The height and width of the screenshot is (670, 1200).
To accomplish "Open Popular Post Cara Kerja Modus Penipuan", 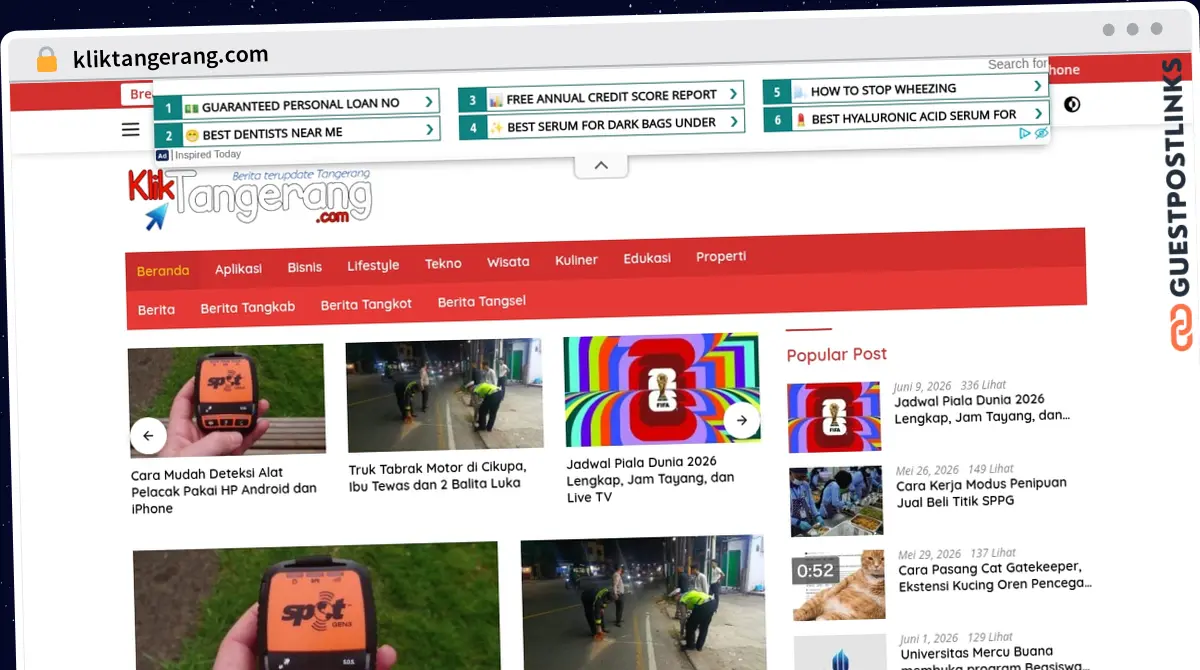I will (981, 491).
